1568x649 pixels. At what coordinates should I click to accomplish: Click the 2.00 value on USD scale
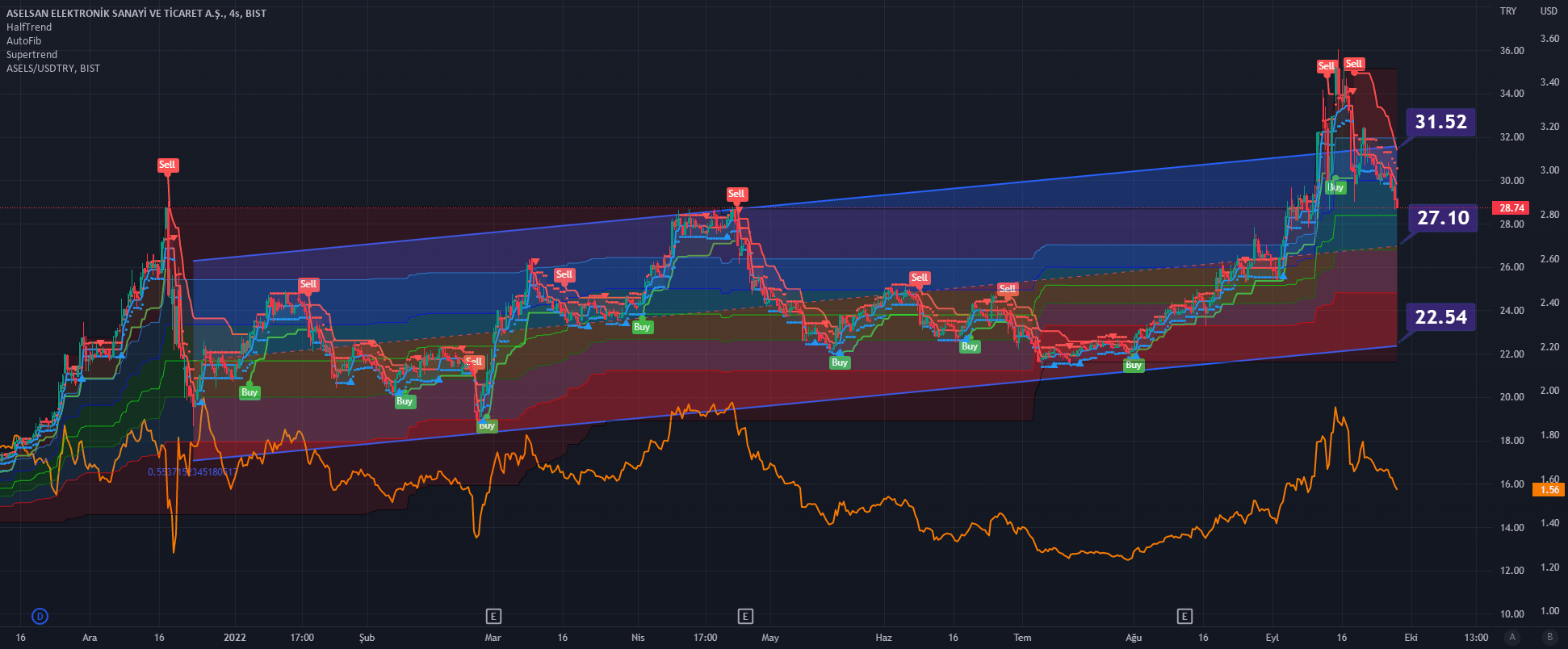coord(1549,391)
